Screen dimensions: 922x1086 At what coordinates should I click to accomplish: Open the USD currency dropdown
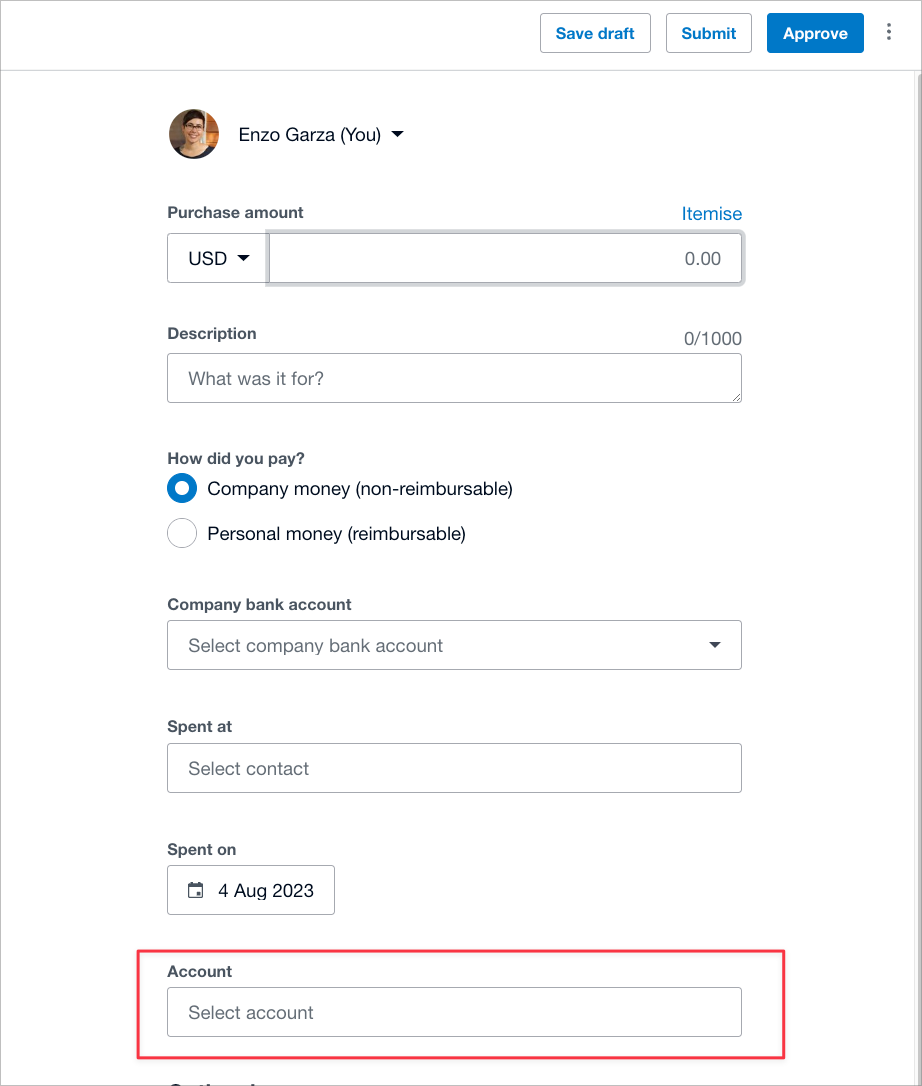point(216,258)
